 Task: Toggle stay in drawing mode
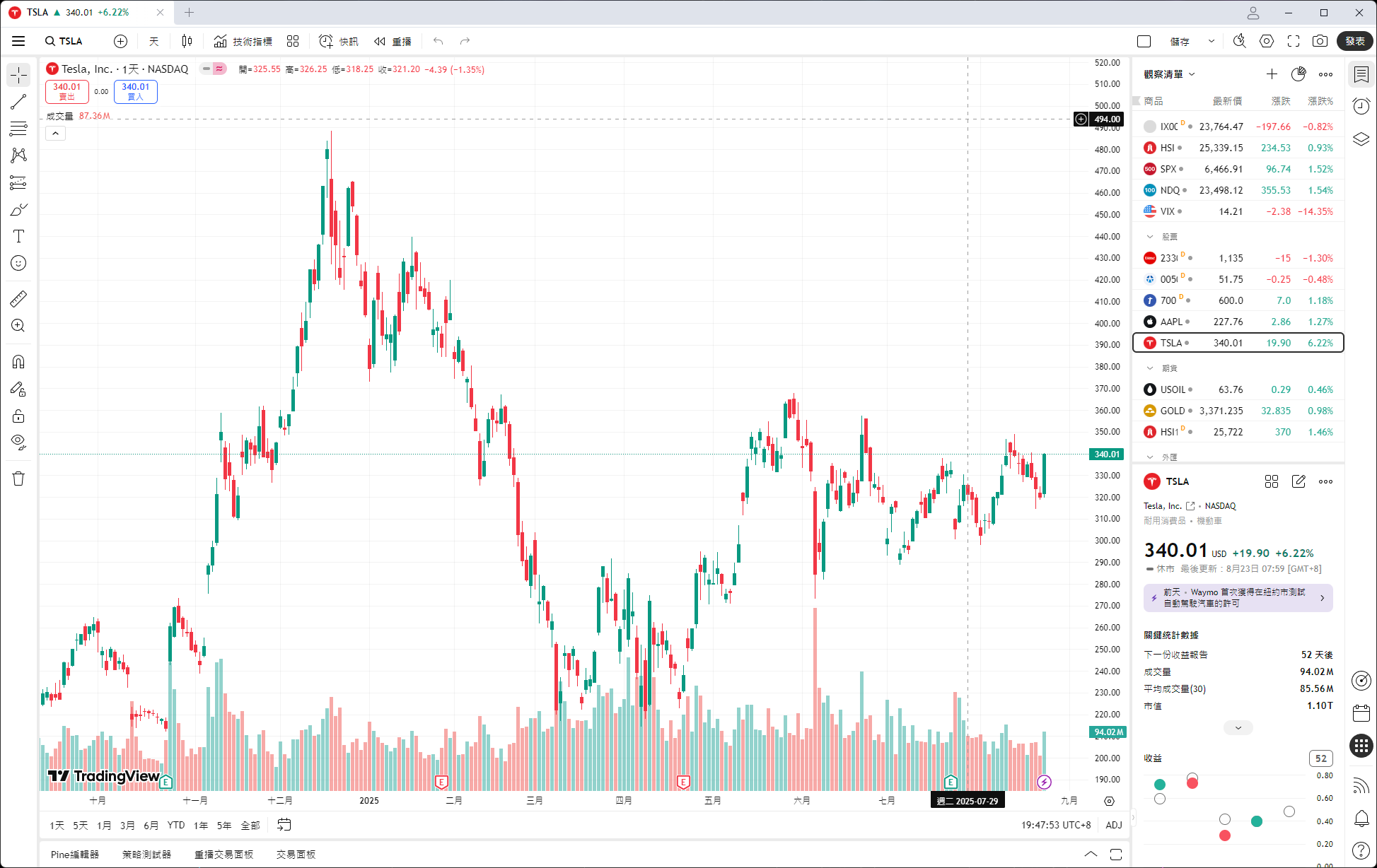[x=18, y=389]
